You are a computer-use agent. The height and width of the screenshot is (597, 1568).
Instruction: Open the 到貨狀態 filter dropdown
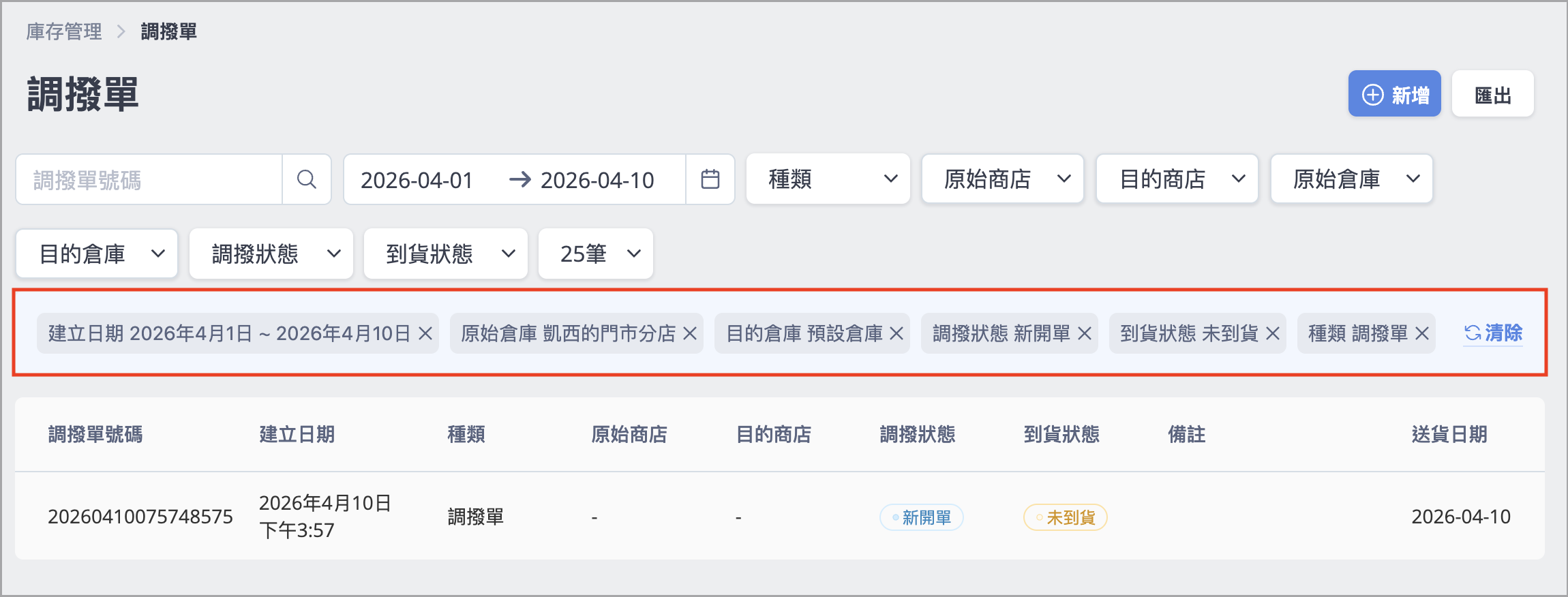pyautogui.click(x=446, y=254)
